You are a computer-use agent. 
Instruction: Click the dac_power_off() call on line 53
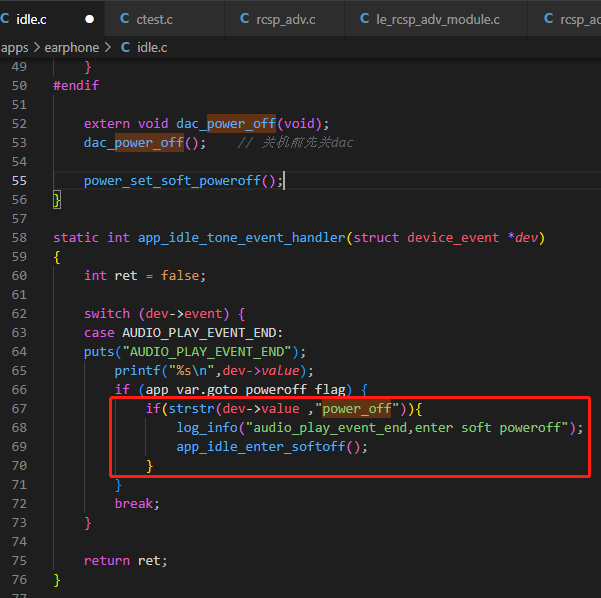[x=145, y=143]
